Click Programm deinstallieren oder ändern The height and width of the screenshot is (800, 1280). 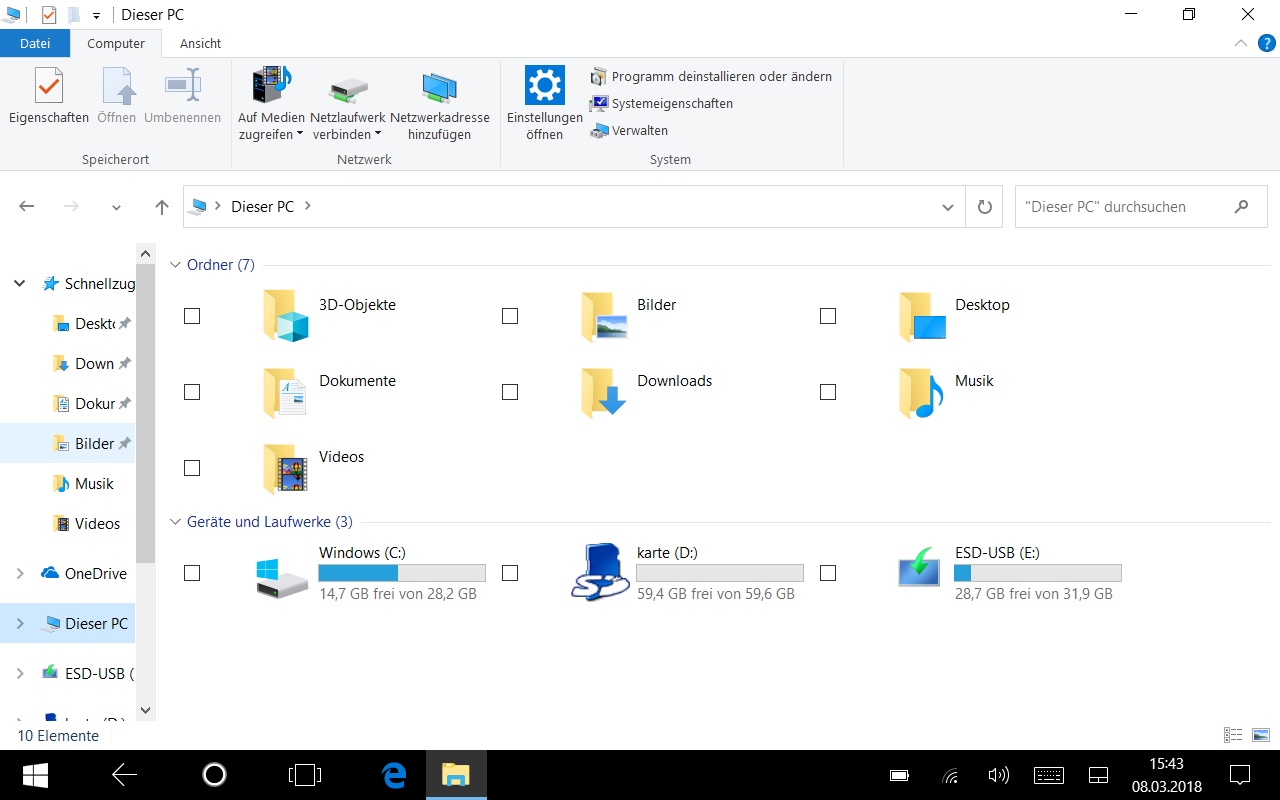(711, 76)
